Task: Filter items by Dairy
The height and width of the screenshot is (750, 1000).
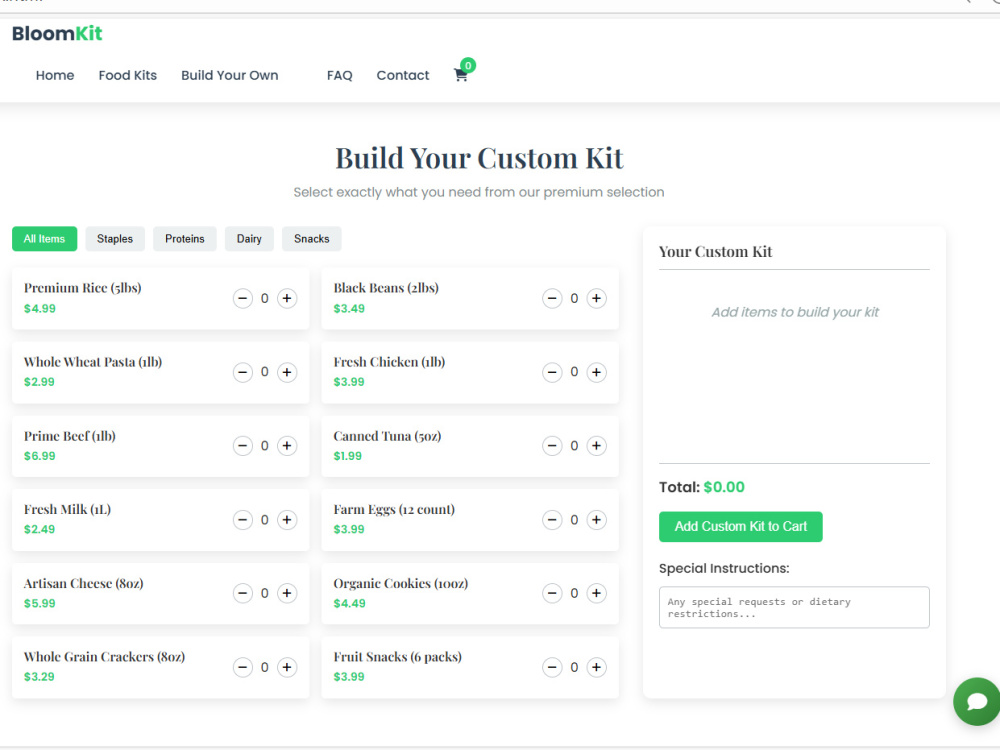Action: coord(249,239)
